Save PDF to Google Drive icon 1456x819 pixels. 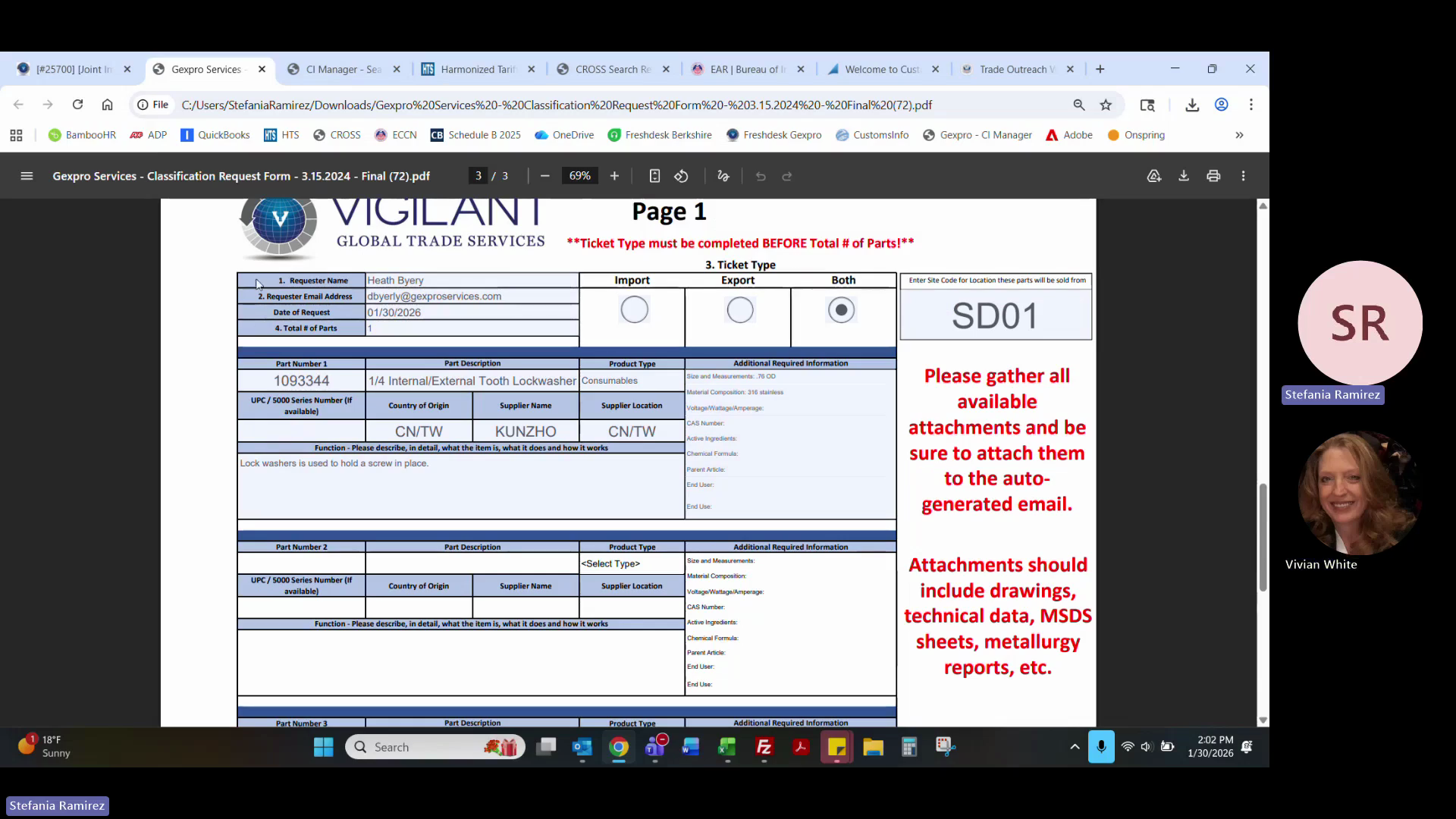(x=1153, y=176)
